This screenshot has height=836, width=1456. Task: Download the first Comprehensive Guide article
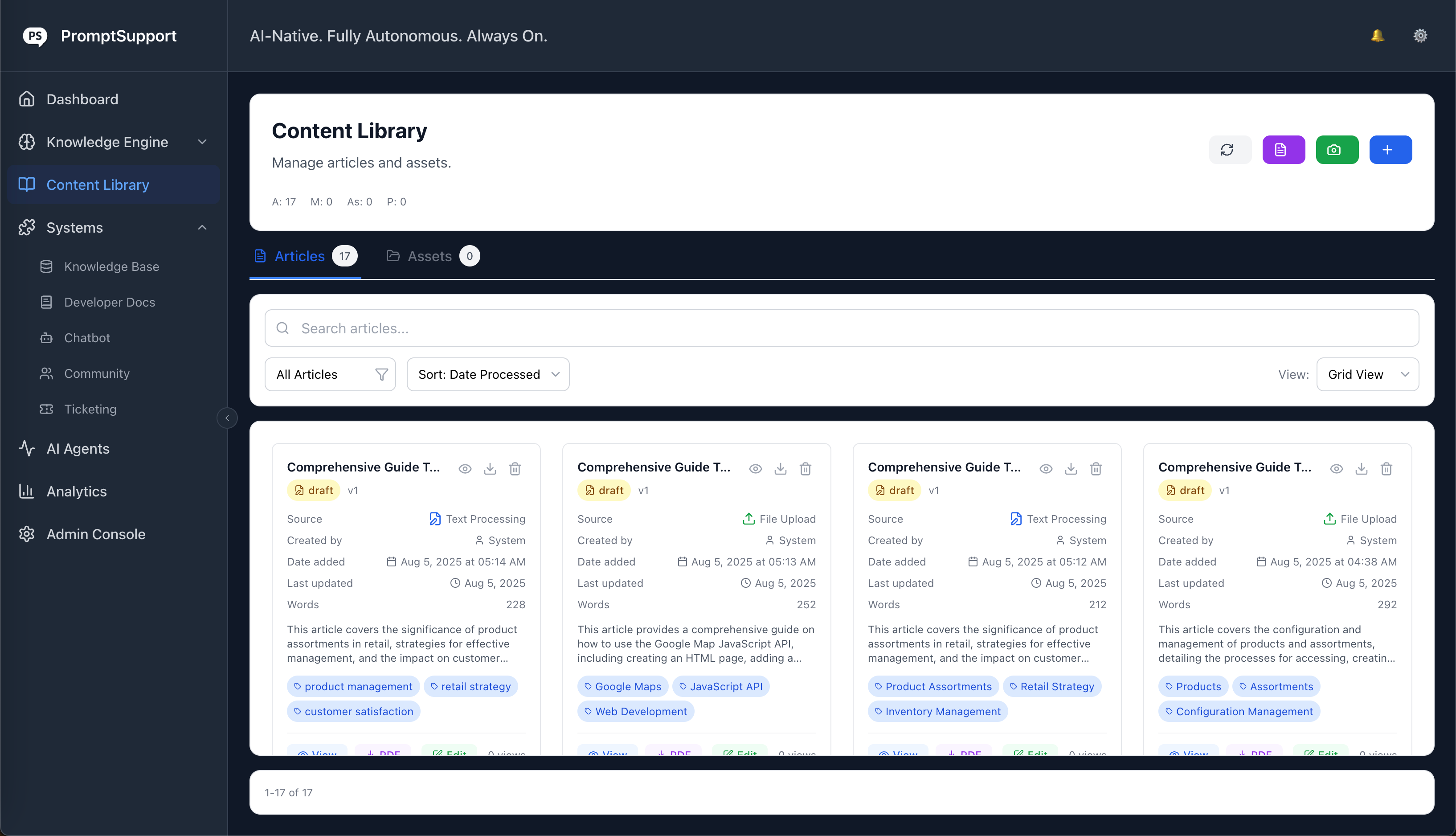(x=490, y=468)
